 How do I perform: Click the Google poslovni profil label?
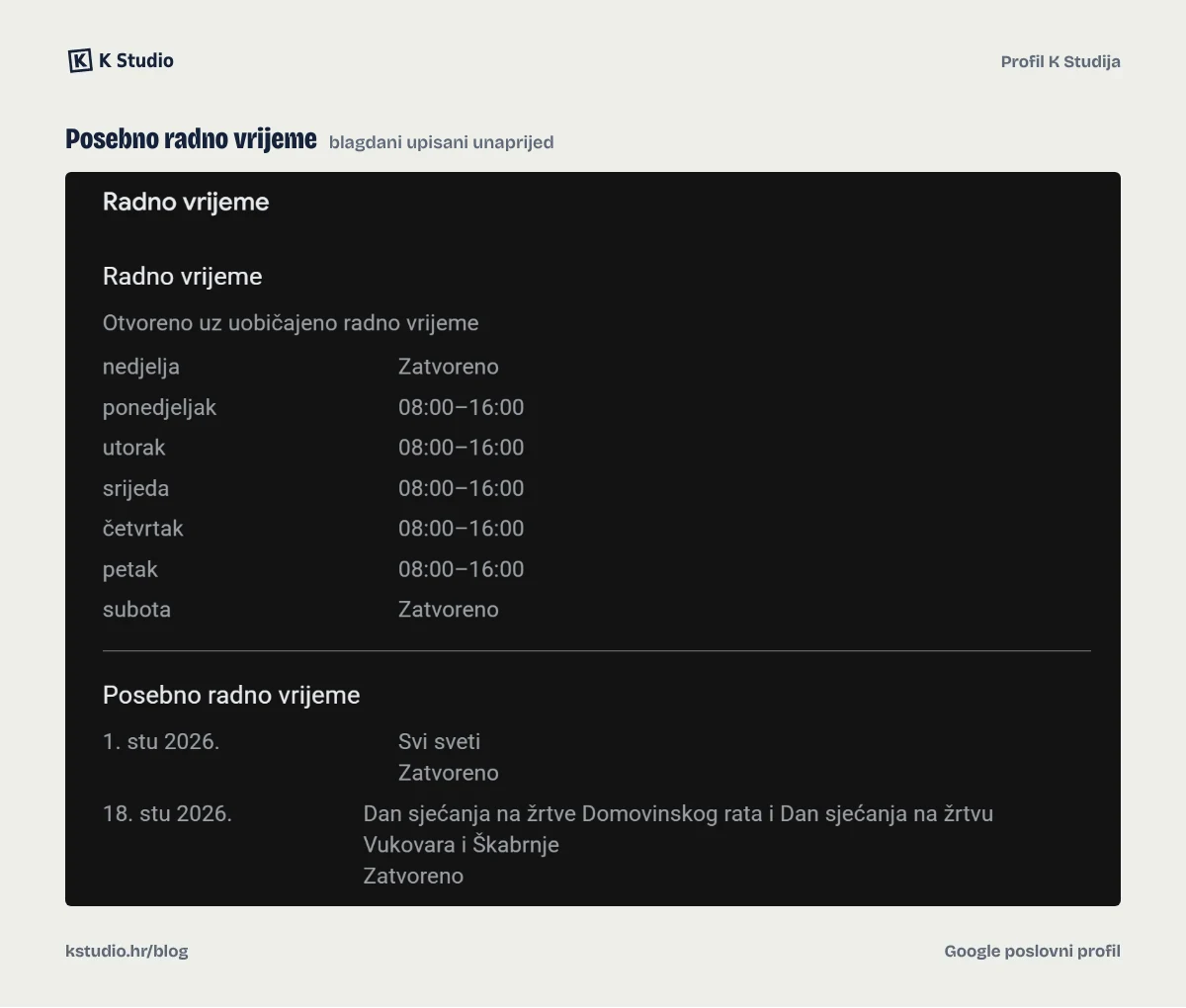point(1032,951)
